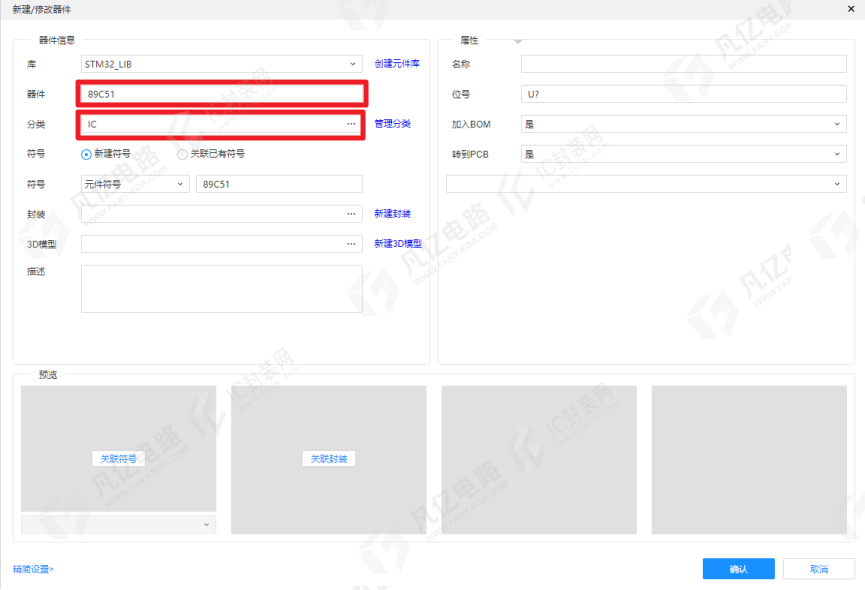Click the 关联封装 button in preview
Screen dimensions: 865x590
coord(329,459)
